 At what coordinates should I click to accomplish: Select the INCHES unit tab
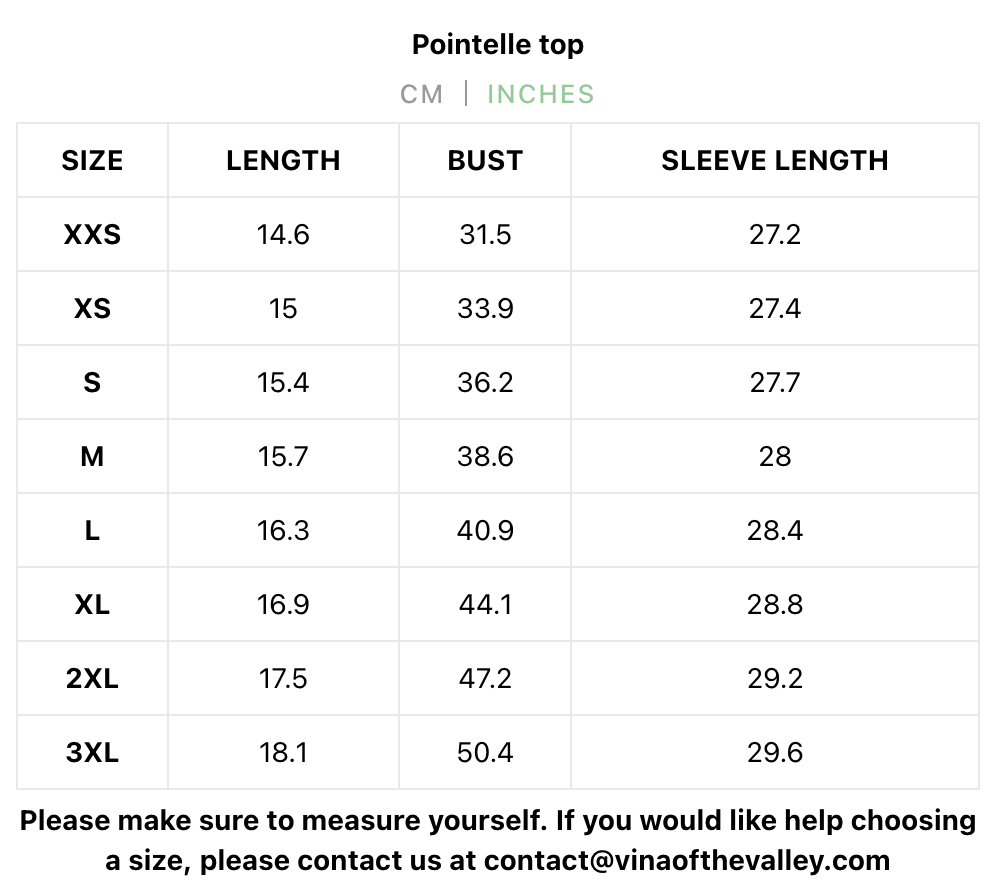(x=540, y=94)
